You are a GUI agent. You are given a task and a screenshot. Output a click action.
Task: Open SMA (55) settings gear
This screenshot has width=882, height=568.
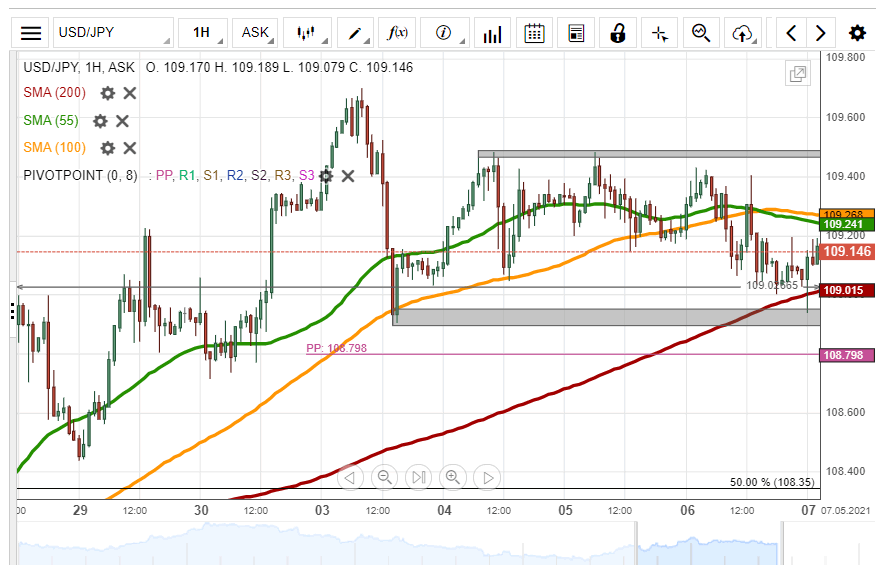tap(100, 120)
